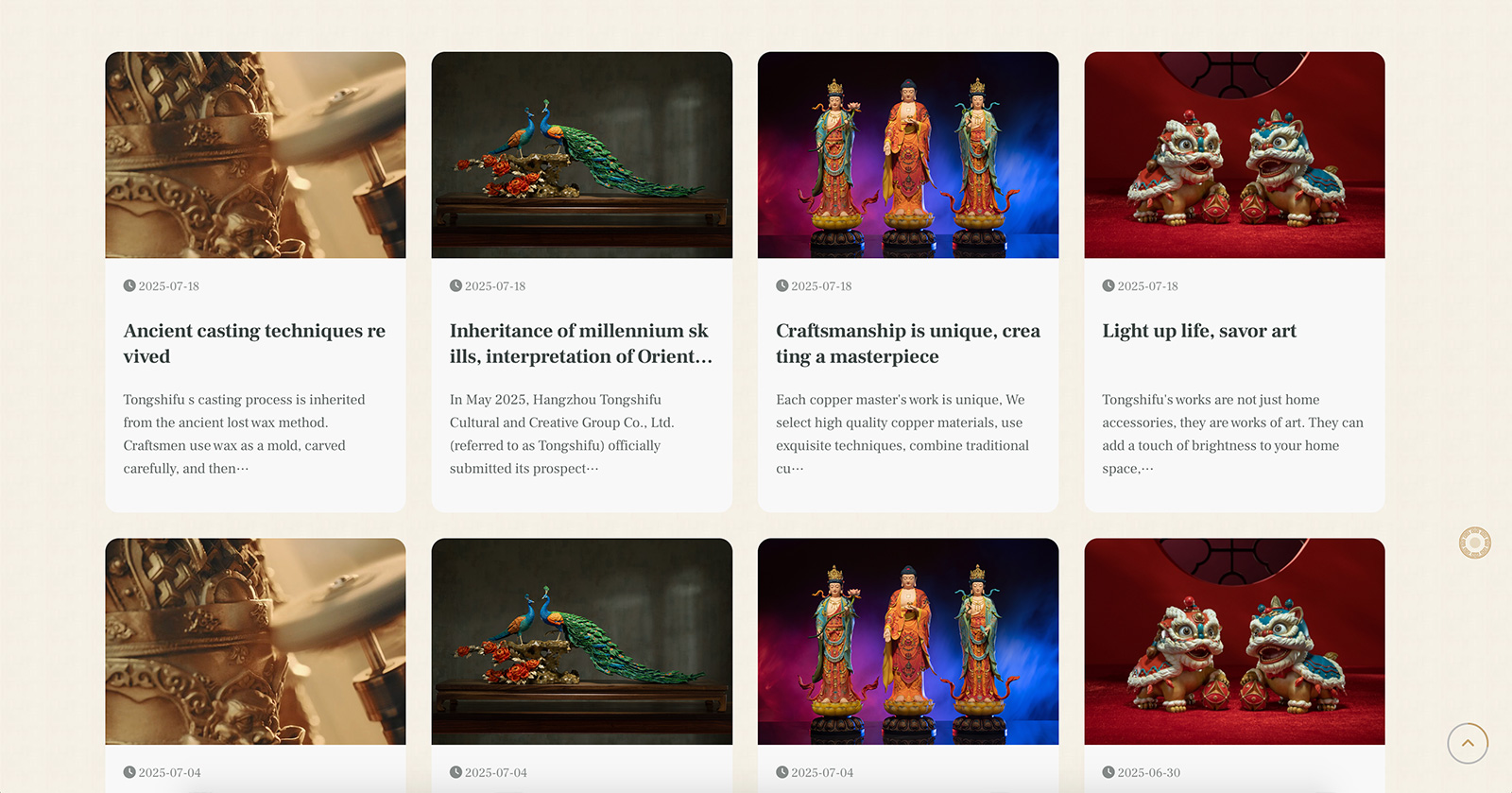1512x793 pixels.
Task: Click the back-to-top arrow button
Action: (x=1468, y=743)
